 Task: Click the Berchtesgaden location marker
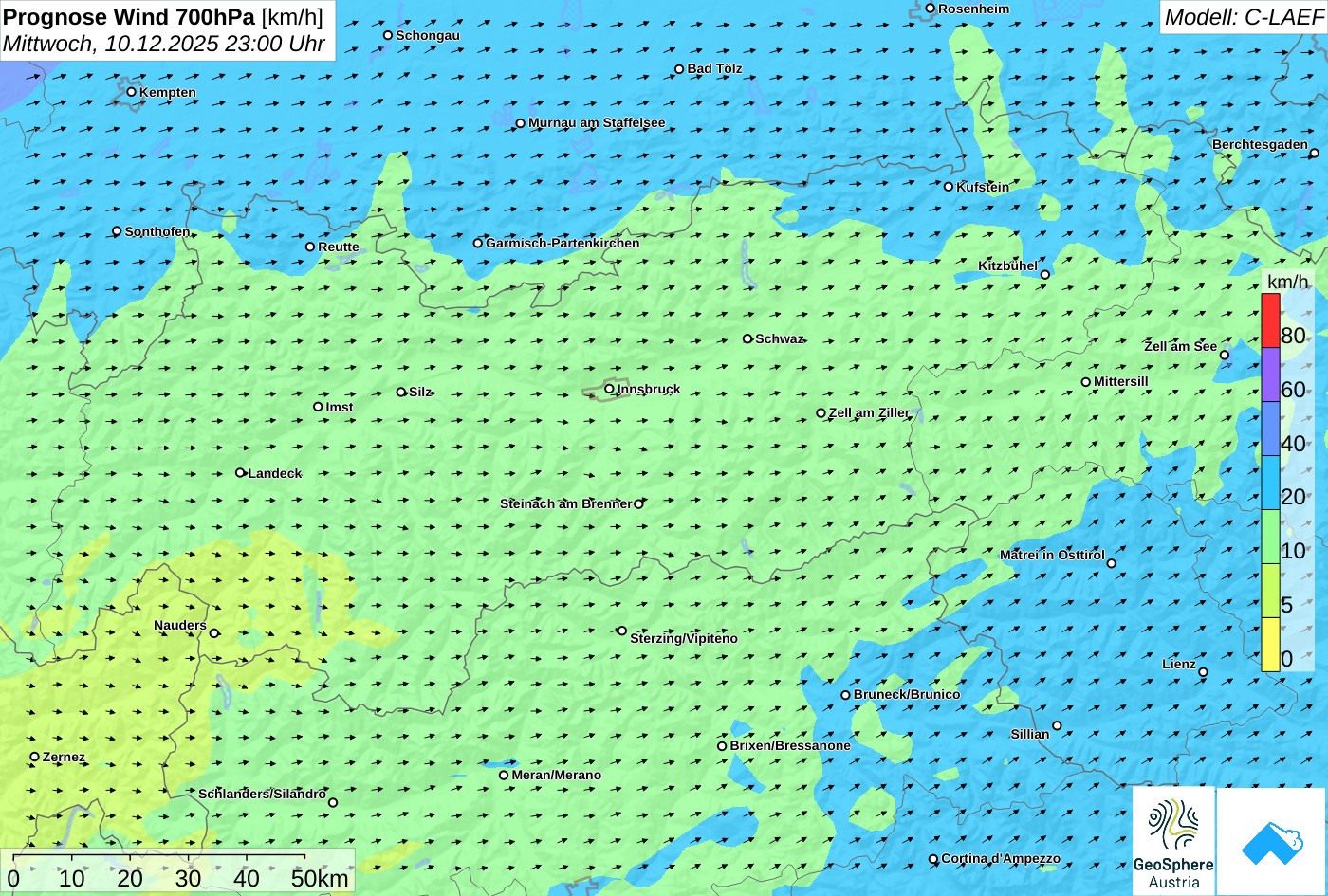tap(1315, 153)
